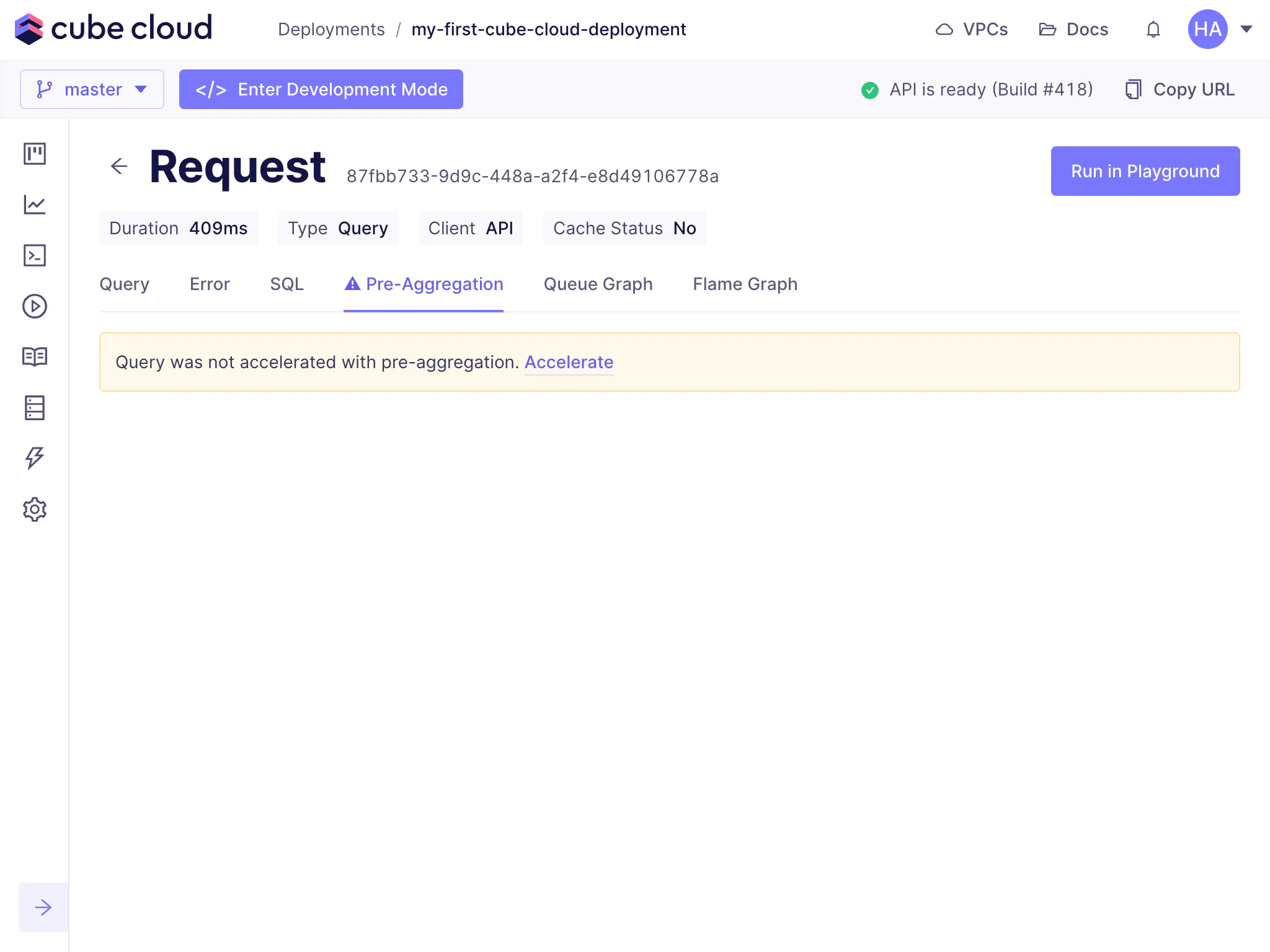This screenshot has width=1270, height=952.
Task: Click the Accelerate link
Action: tap(569, 362)
